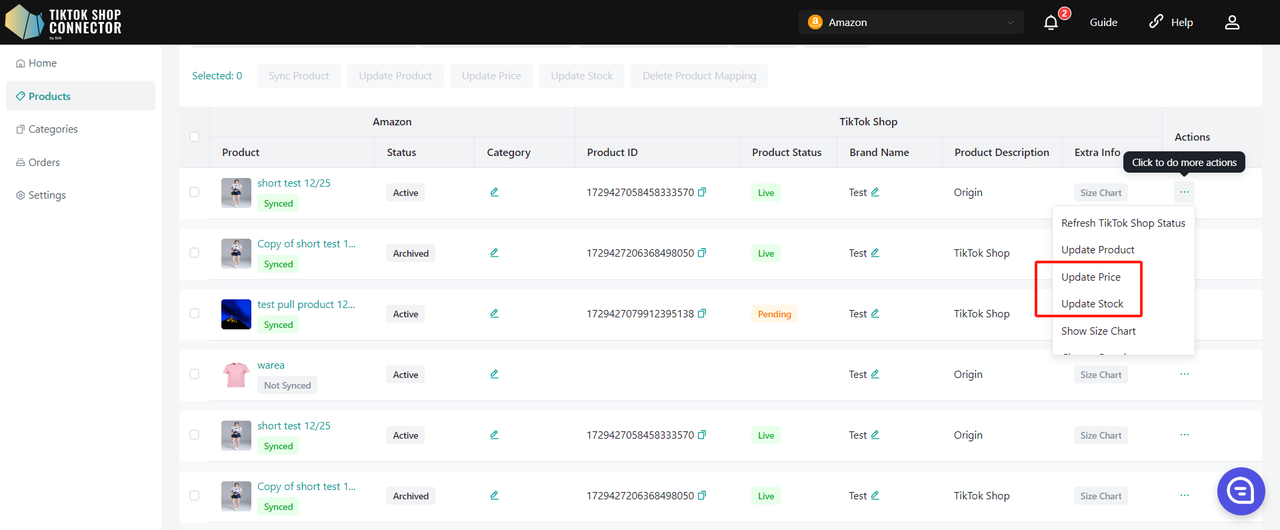Open the short test 12/25 product link
Screen dimensions: 1280x530
coord(293,183)
